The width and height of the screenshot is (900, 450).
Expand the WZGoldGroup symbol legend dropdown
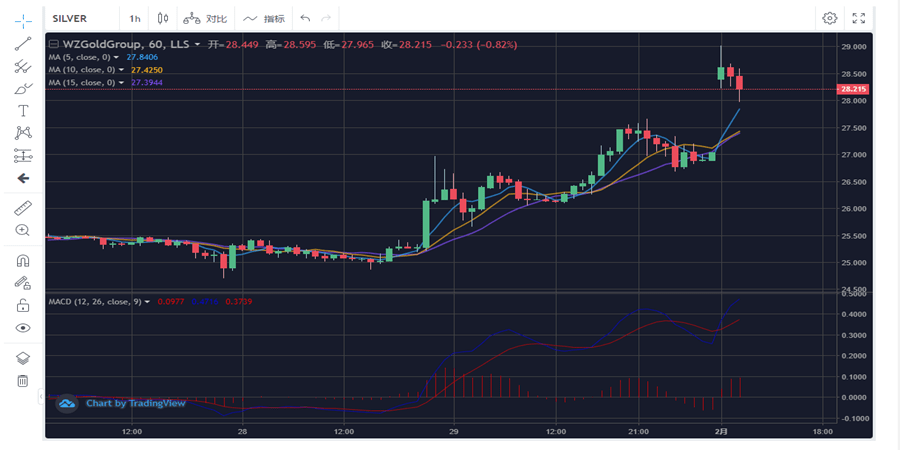click(198, 45)
